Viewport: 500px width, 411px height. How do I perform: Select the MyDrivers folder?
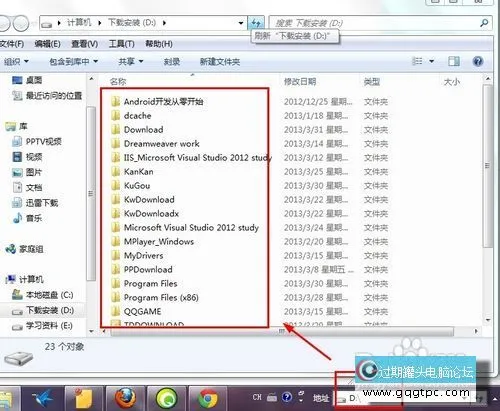coord(137,256)
